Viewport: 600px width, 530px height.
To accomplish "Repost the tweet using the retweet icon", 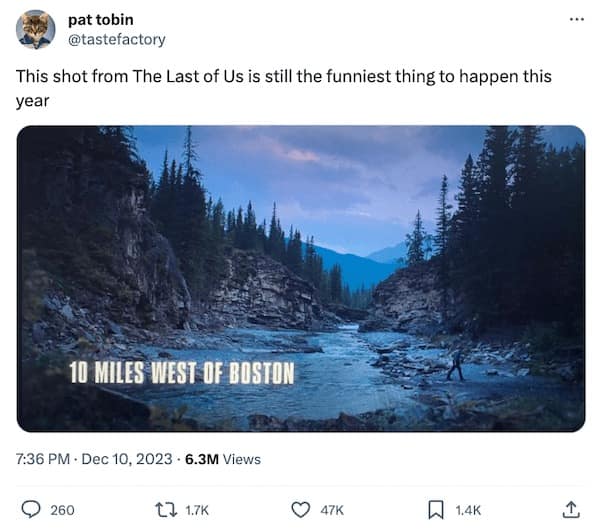I will [166, 509].
